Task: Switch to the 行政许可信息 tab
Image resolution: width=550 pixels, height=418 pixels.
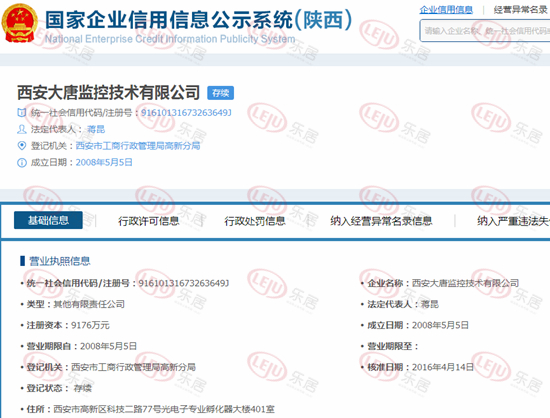Action: click(x=149, y=221)
